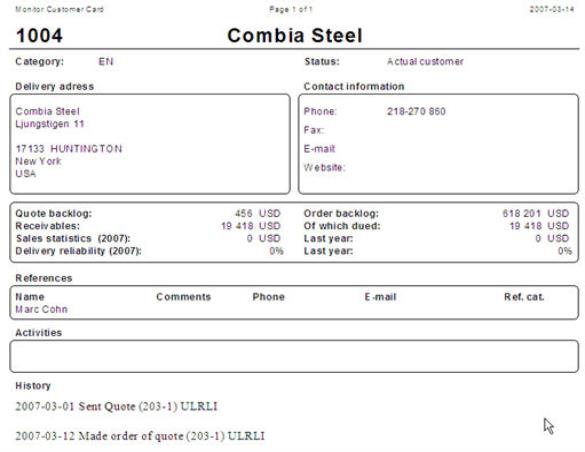Click the 17133 HUNTINGTON address line
Viewport: 585px width, 452px height.
[x=69, y=149]
